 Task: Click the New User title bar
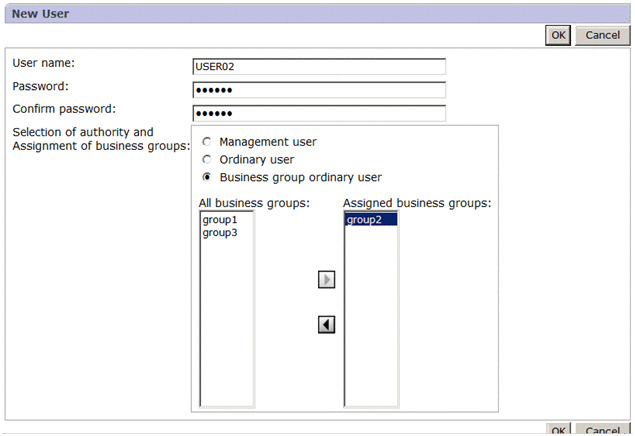point(300,13)
